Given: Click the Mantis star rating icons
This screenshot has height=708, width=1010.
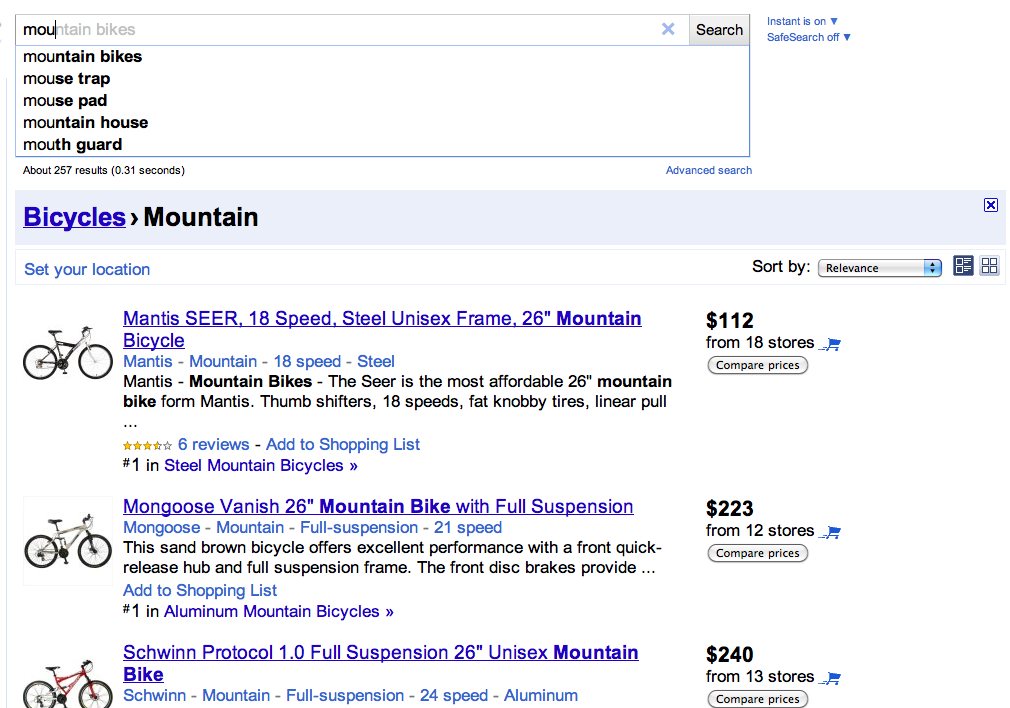Looking at the screenshot, I should [x=148, y=445].
